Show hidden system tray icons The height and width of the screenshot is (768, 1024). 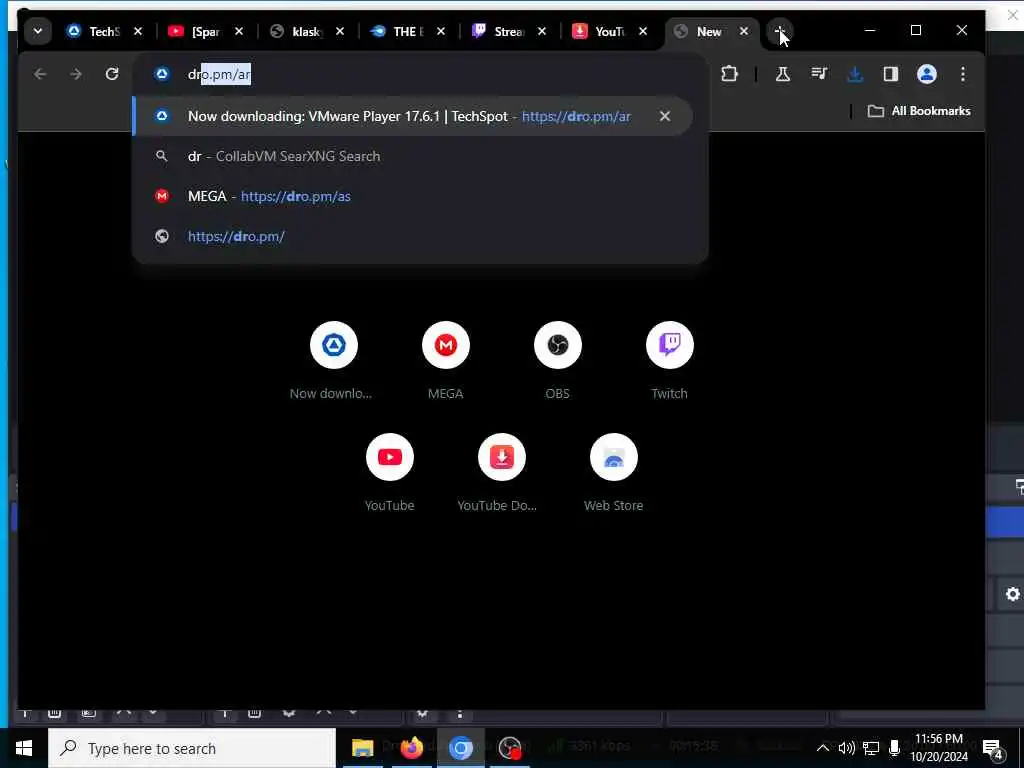[823, 748]
